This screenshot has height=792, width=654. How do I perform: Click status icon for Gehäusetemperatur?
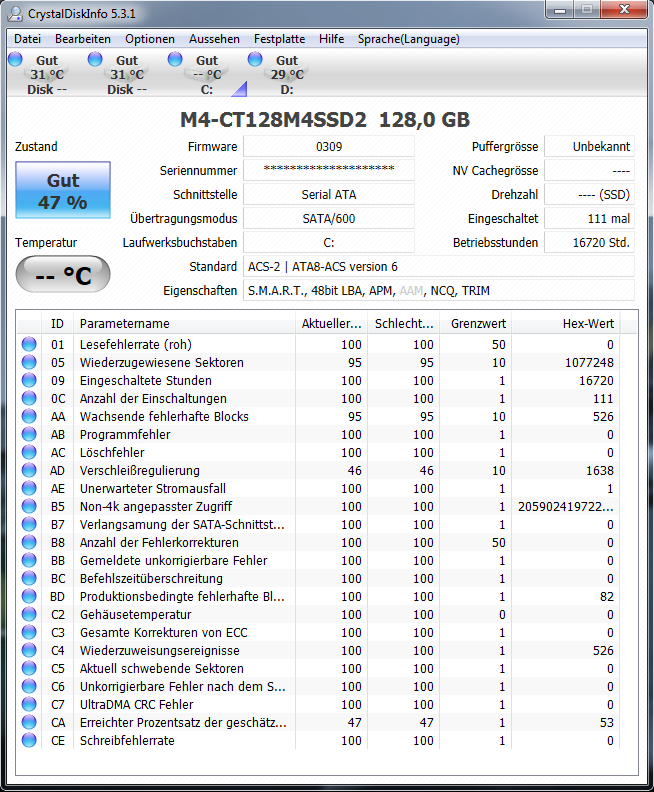pyautogui.click(x=29, y=614)
